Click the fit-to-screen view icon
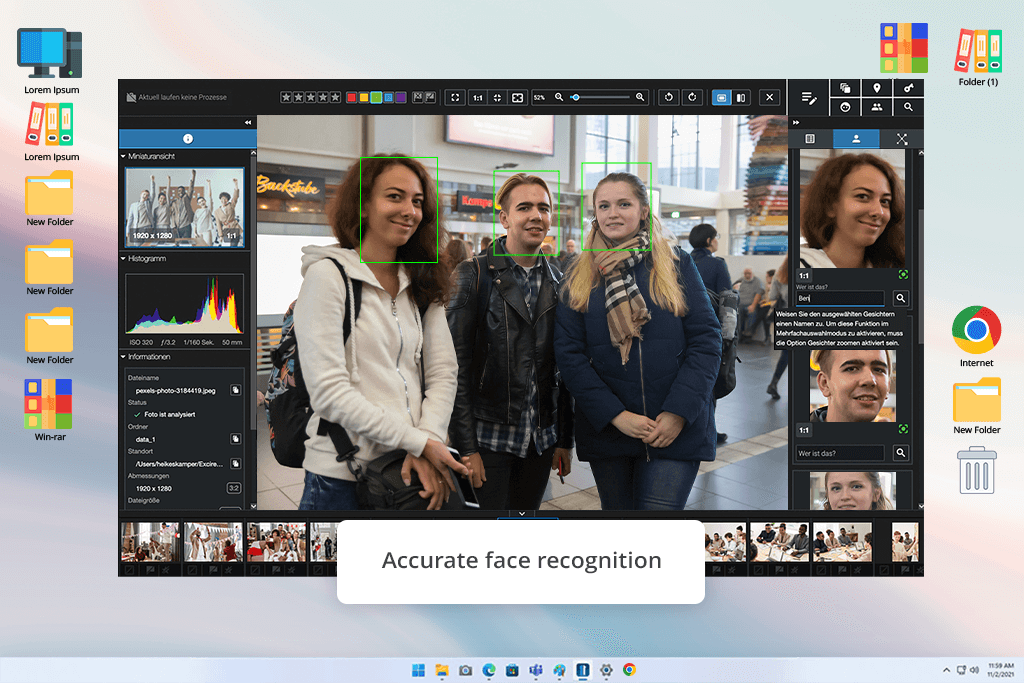This screenshot has height=683, width=1024. (x=455, y=97)
